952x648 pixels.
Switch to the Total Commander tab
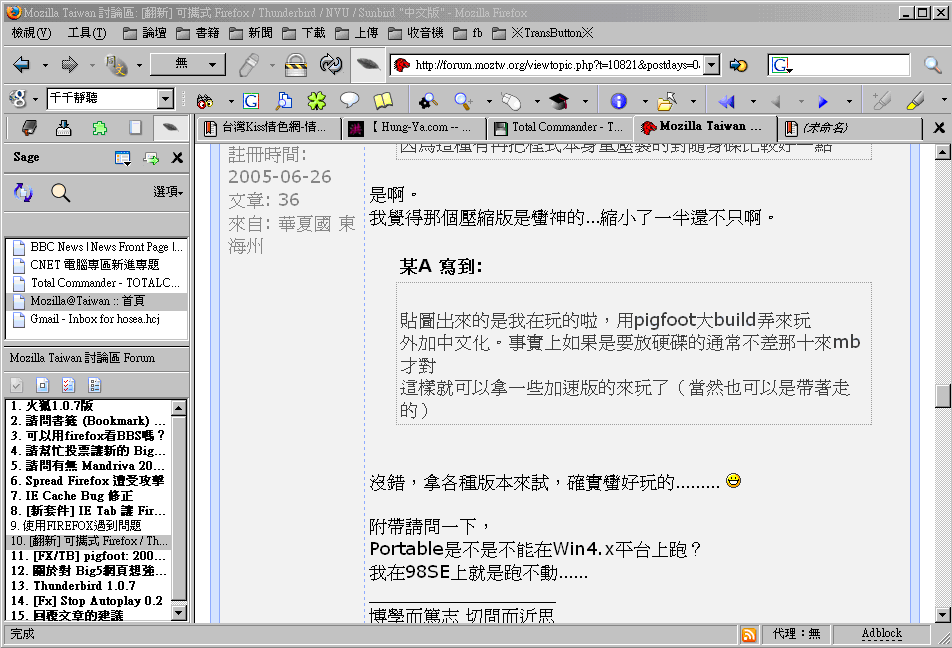[560, 128]
